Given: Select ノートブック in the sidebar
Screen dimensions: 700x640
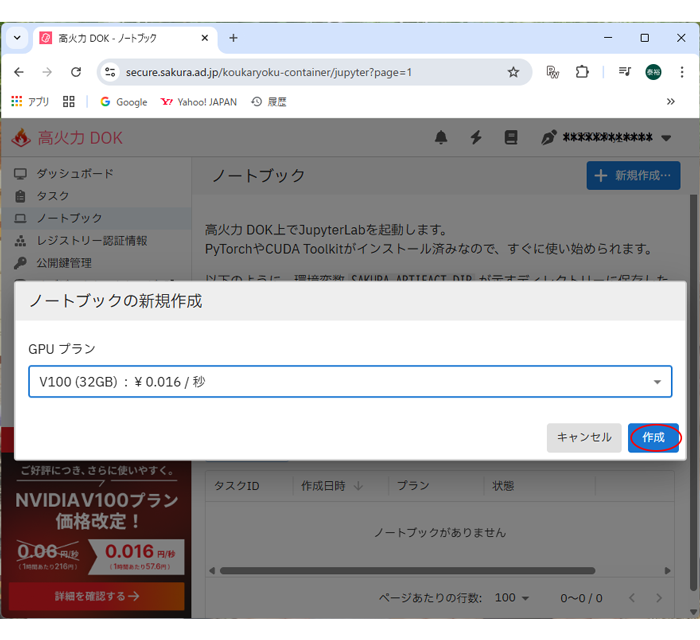Looking at the screenshot, I should (96, 218).
